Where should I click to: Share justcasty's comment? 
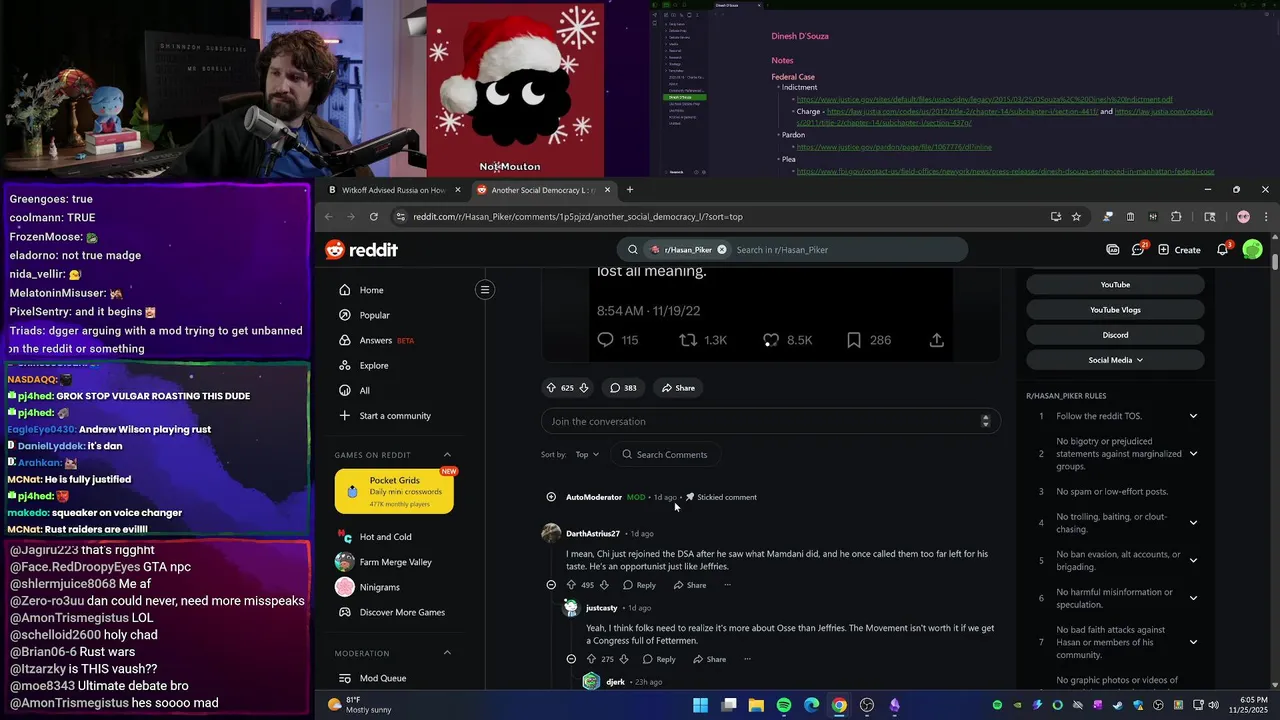coord(708,659)
